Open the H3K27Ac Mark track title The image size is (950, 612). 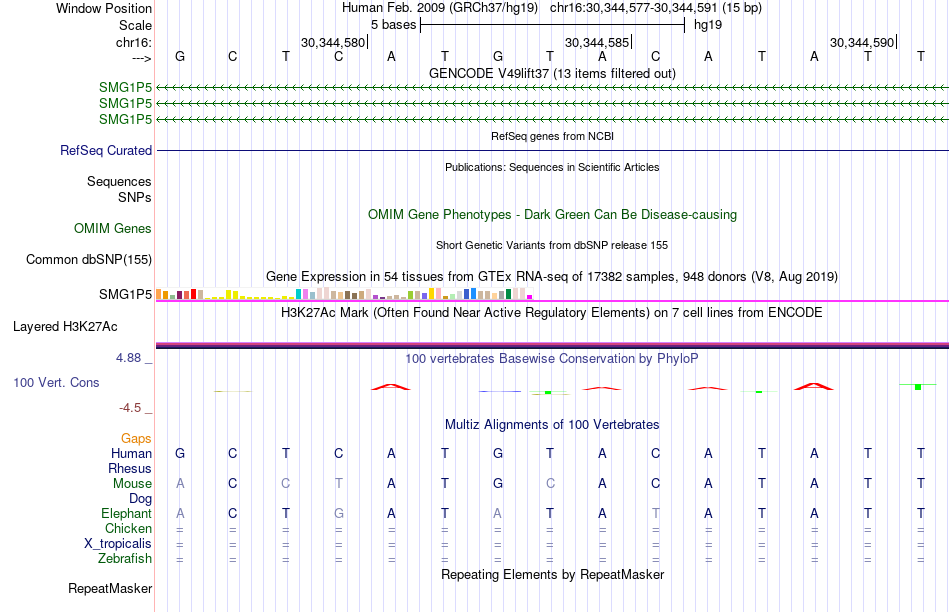coord(552,313)
